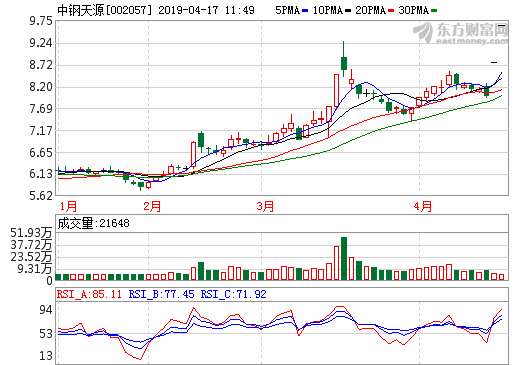Click the 8.20 price axis label
This screenshot has width=520, height=365.
pyautogui.click(x=41, y=87)
